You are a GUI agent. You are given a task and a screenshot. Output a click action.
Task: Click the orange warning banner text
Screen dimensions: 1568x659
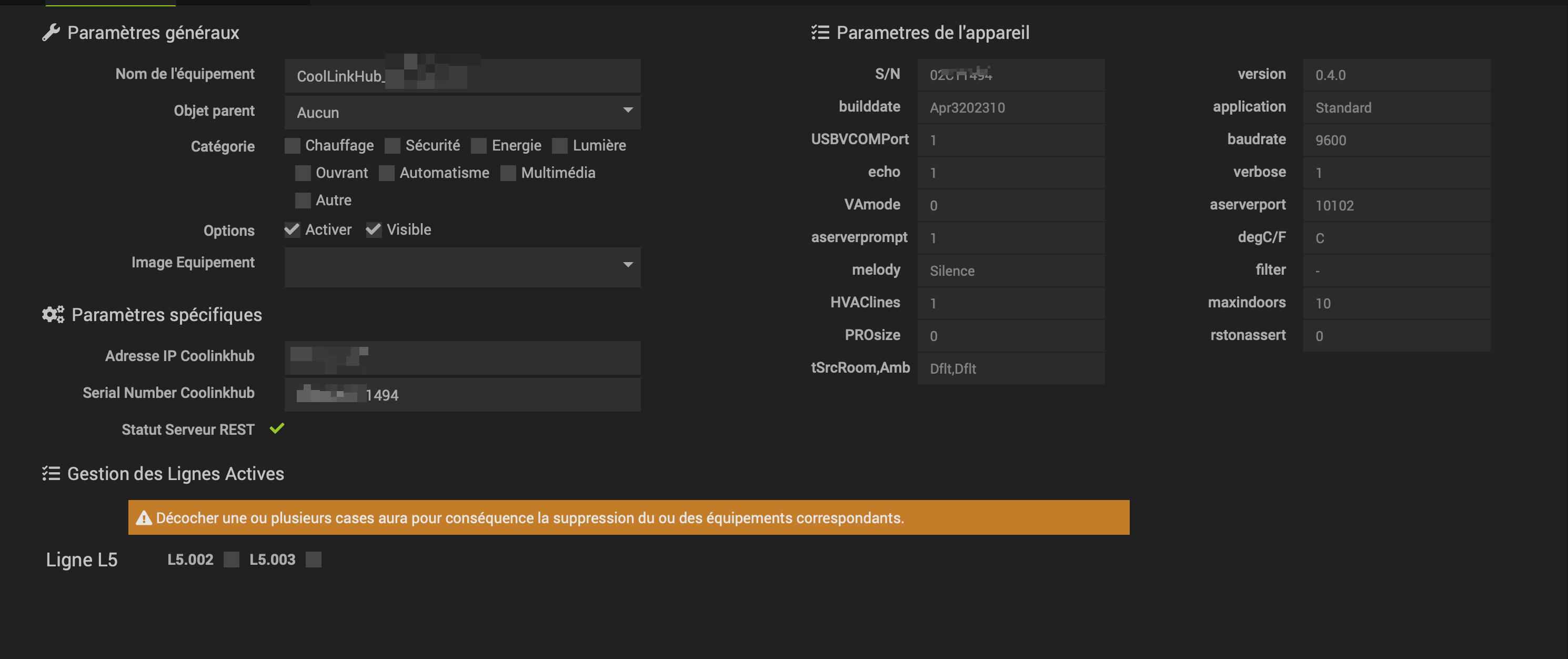[x=529, y=518]
